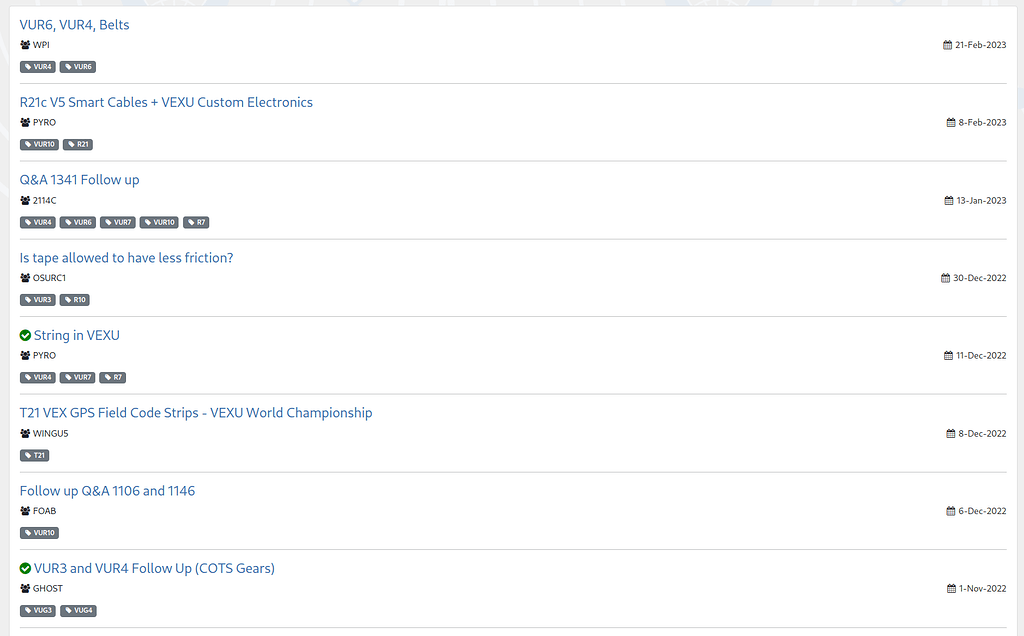This screenshot has height=636, width=1024.
Task: Filter by the T21 tag
Action: pyautogui.click(x=35, y=455)
